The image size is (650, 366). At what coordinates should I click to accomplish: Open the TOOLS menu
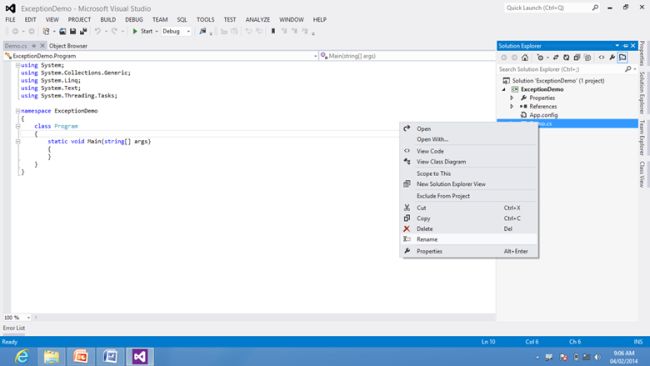[205, 19]
